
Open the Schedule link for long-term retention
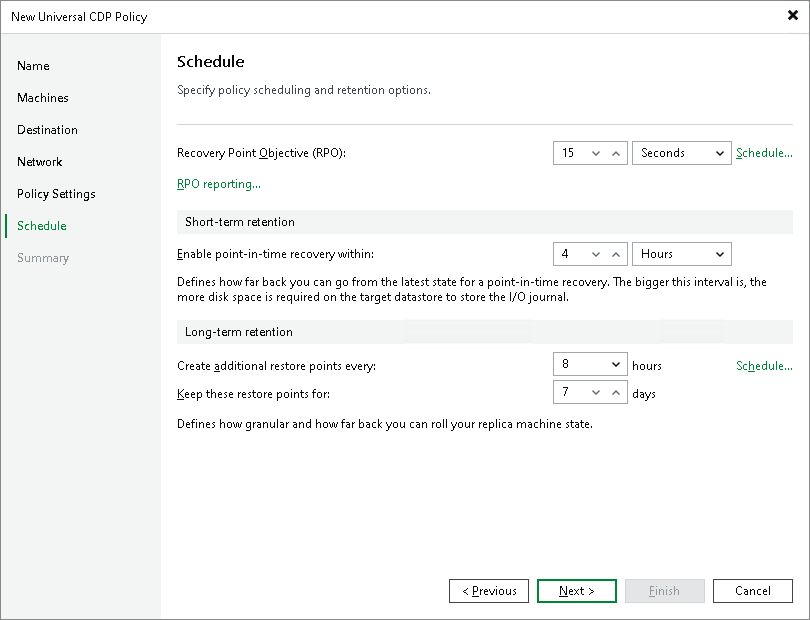[763, 365]
